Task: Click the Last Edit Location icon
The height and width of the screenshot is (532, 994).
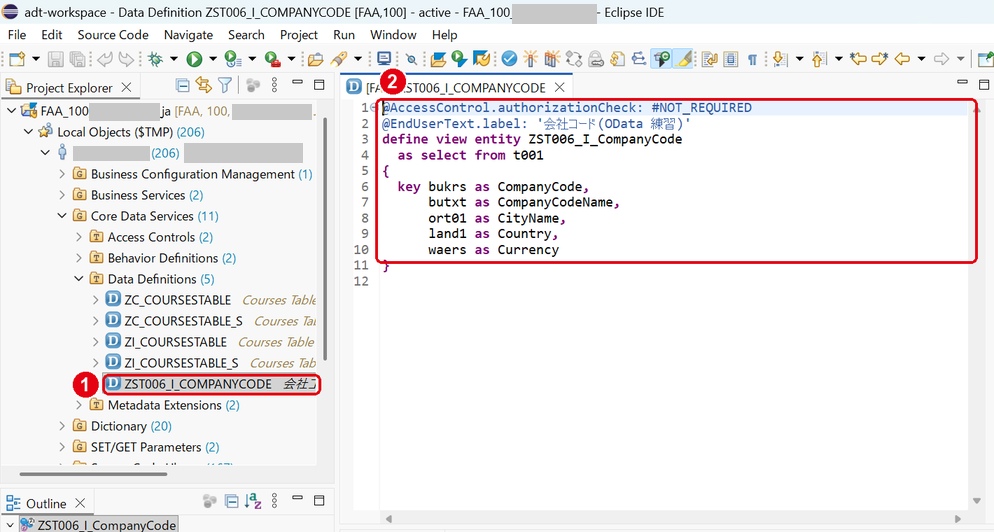Action: click(x=858, y=59)
